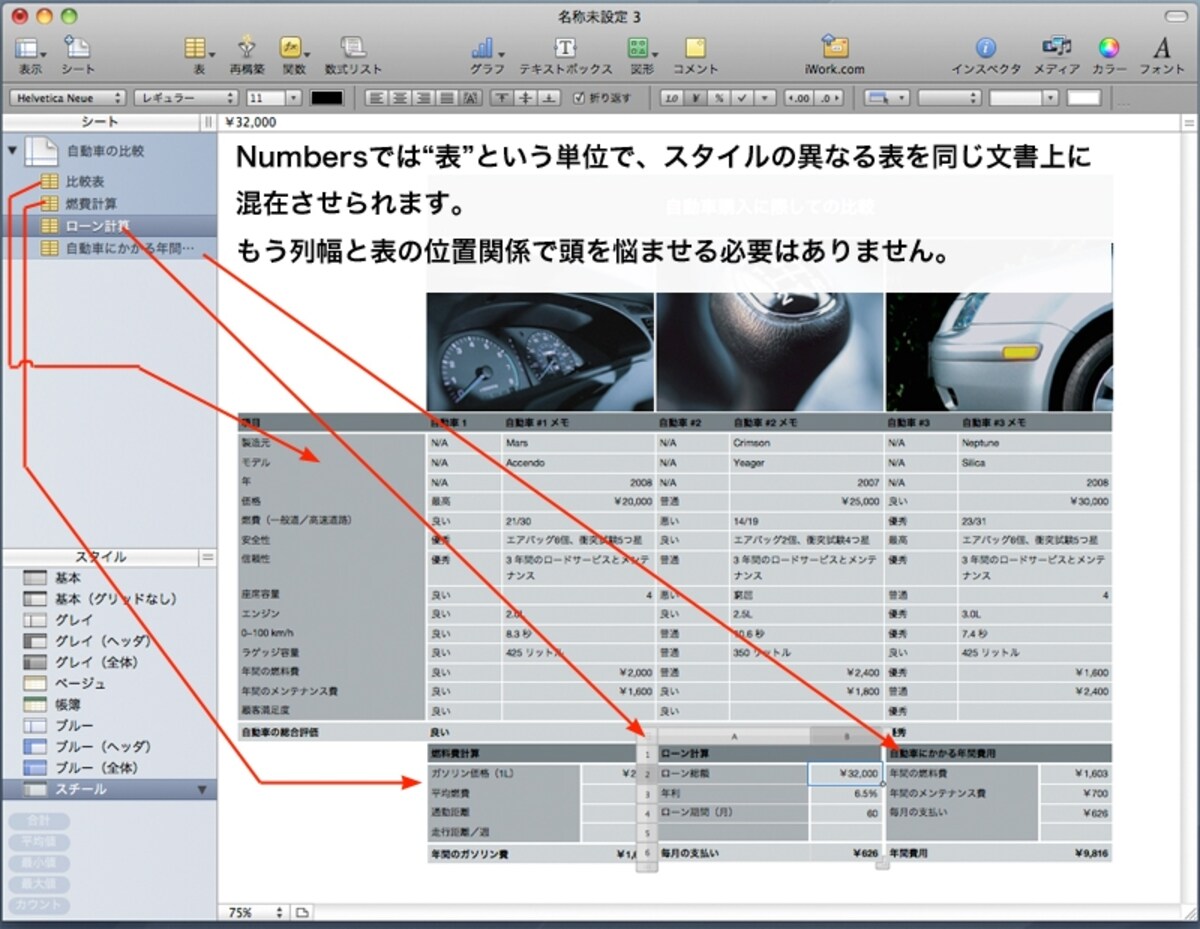
Task: Click the 6.5% 年利 cell
Action: click(x=845, y=793)
